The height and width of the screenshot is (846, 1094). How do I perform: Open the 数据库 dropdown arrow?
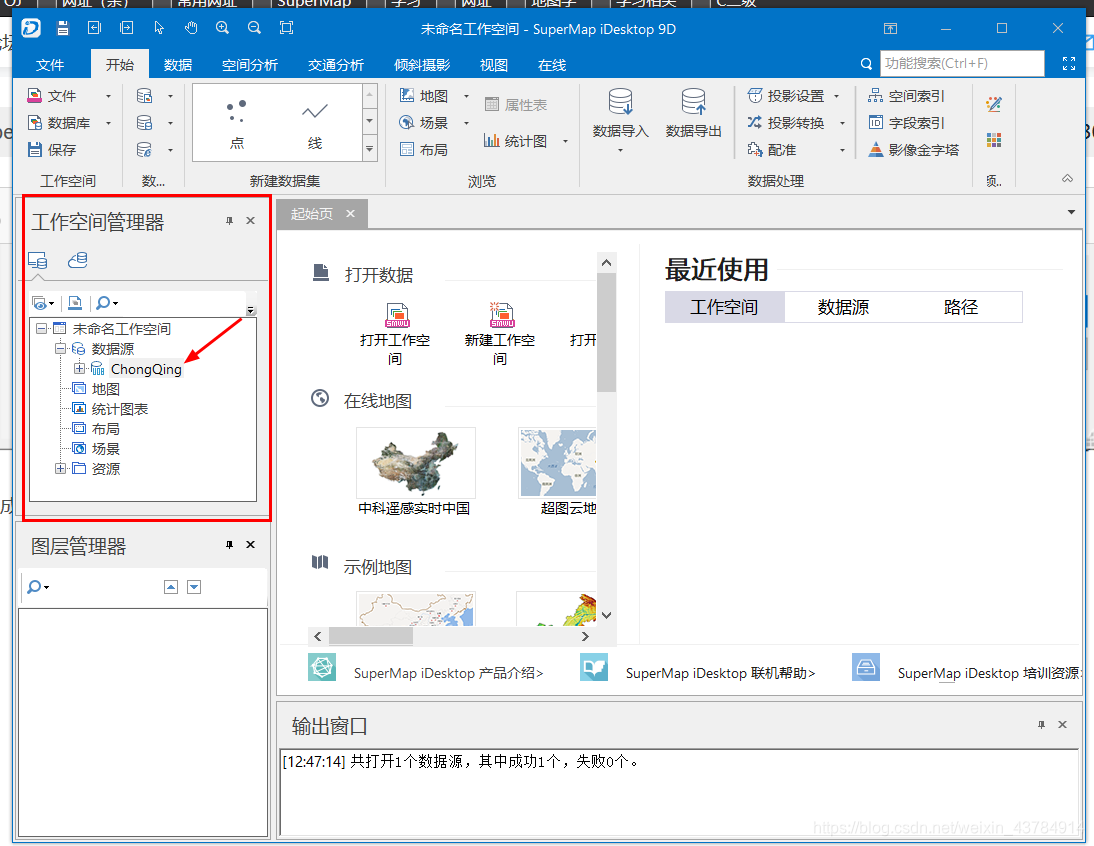108,123
